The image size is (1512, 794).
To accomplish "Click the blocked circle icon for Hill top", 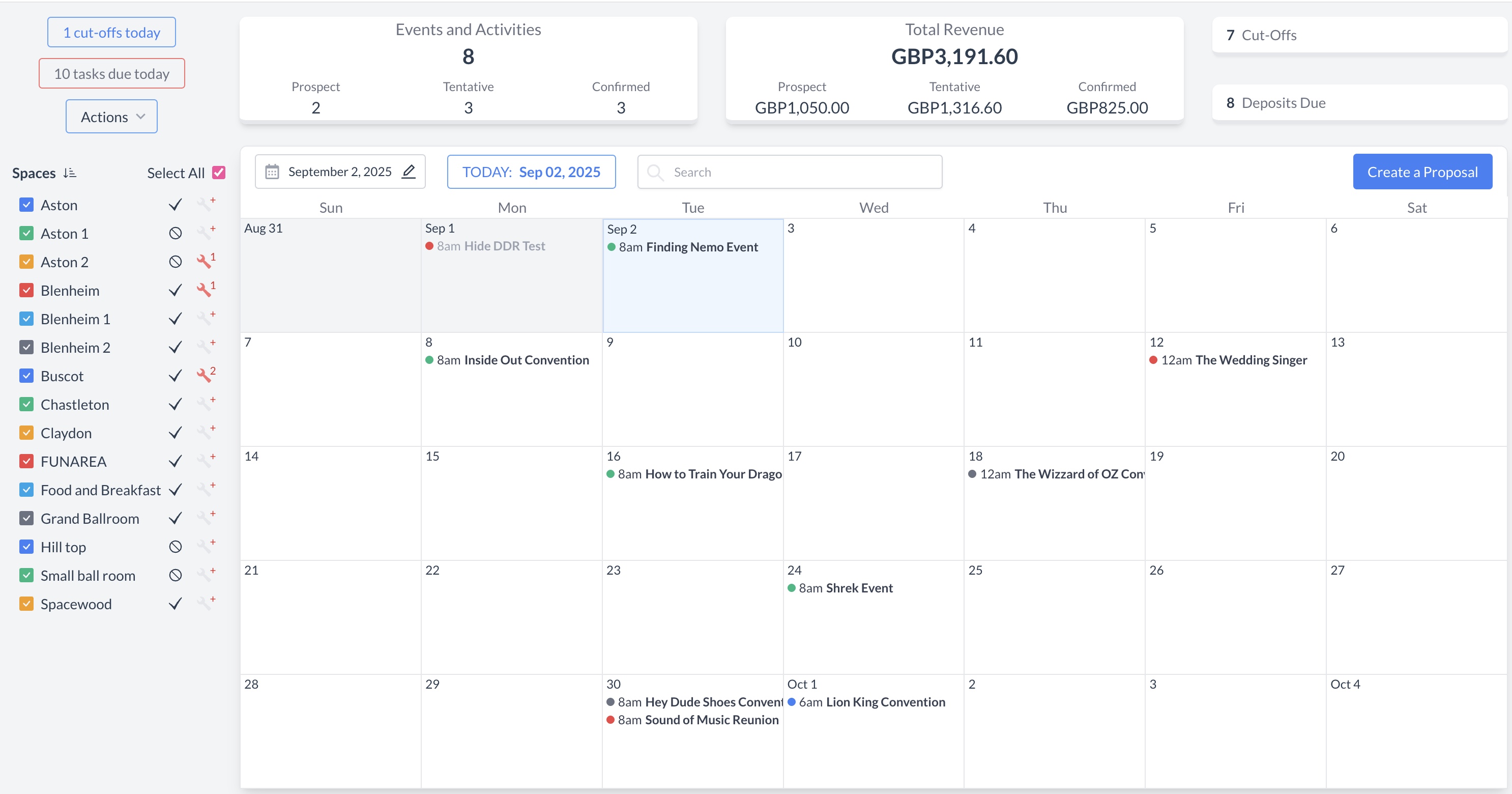I will coord(175,547).
